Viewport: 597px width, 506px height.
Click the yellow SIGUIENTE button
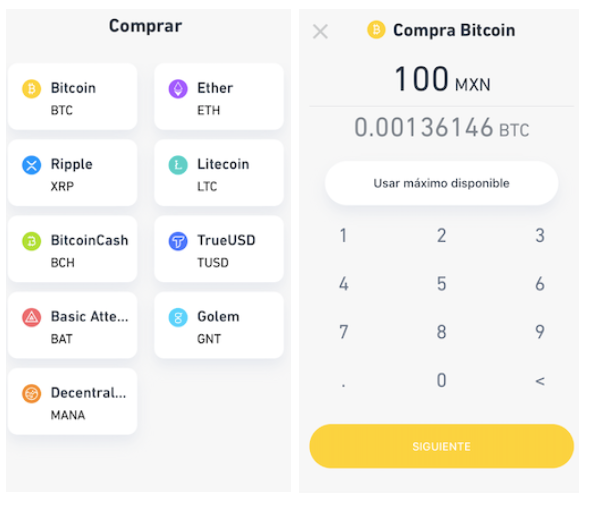[x=441, y=446]
